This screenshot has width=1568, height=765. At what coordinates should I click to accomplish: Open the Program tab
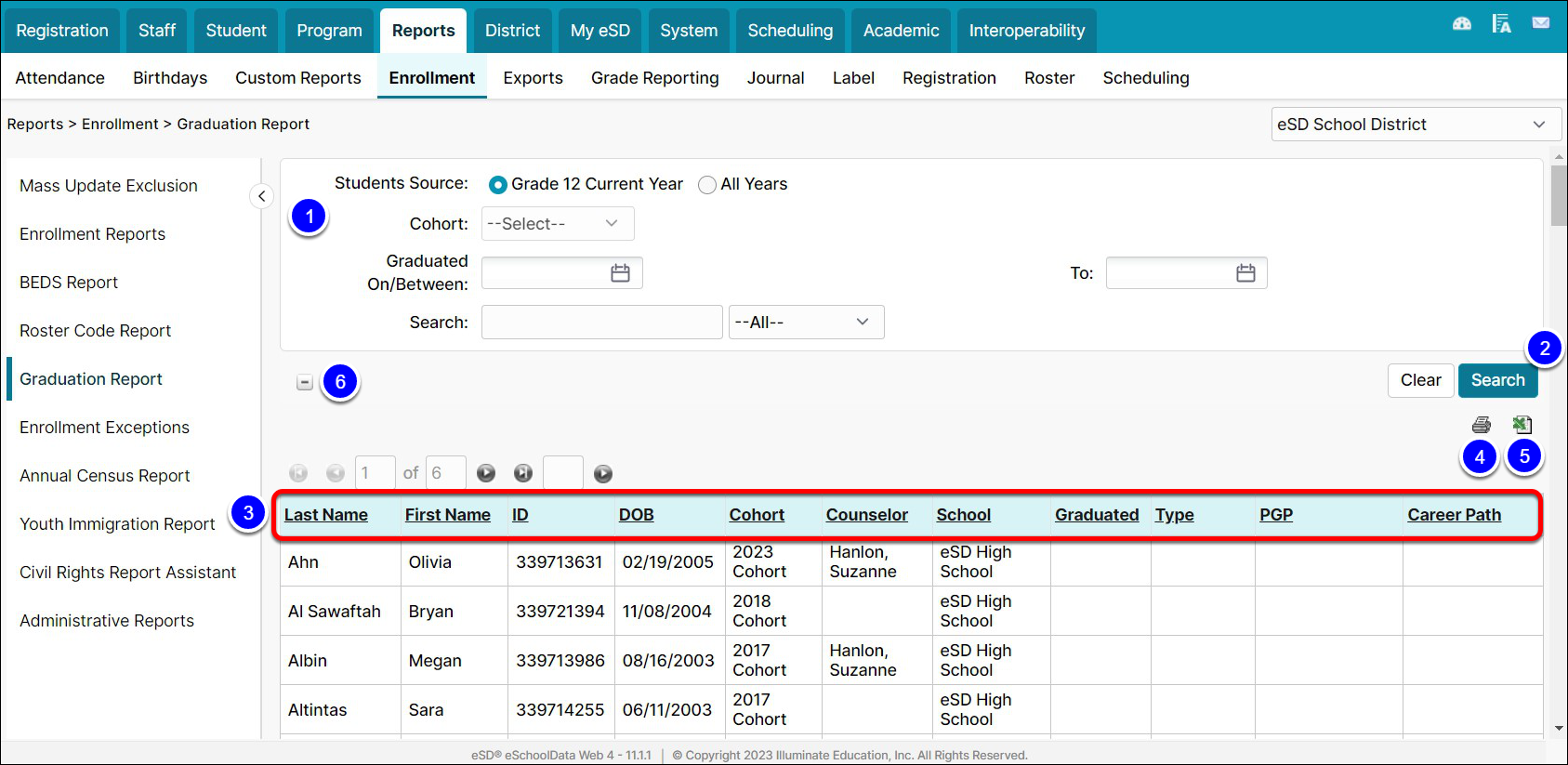pyautogui.click(x=329, y=31)
